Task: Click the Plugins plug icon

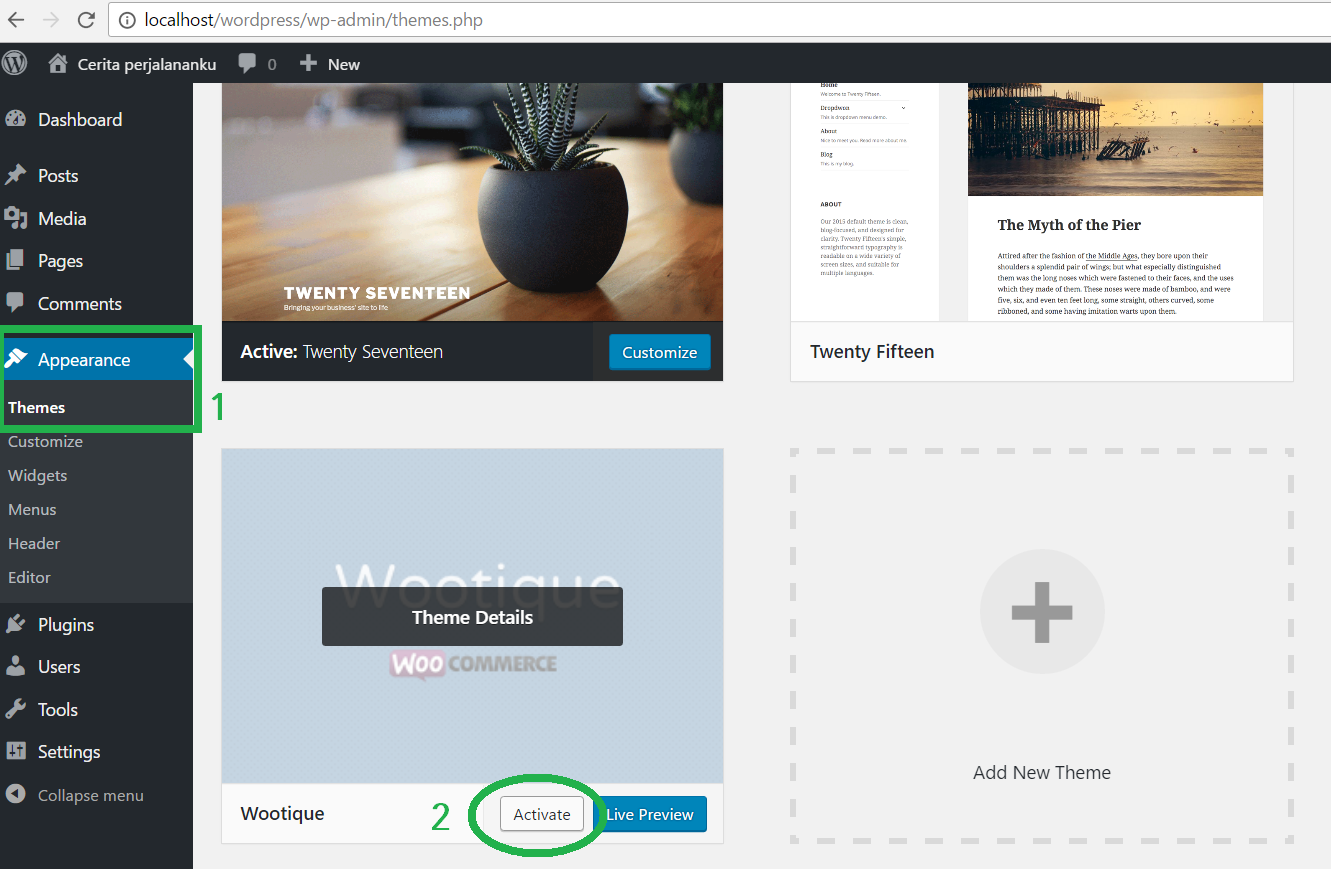Action: point(15,624)
